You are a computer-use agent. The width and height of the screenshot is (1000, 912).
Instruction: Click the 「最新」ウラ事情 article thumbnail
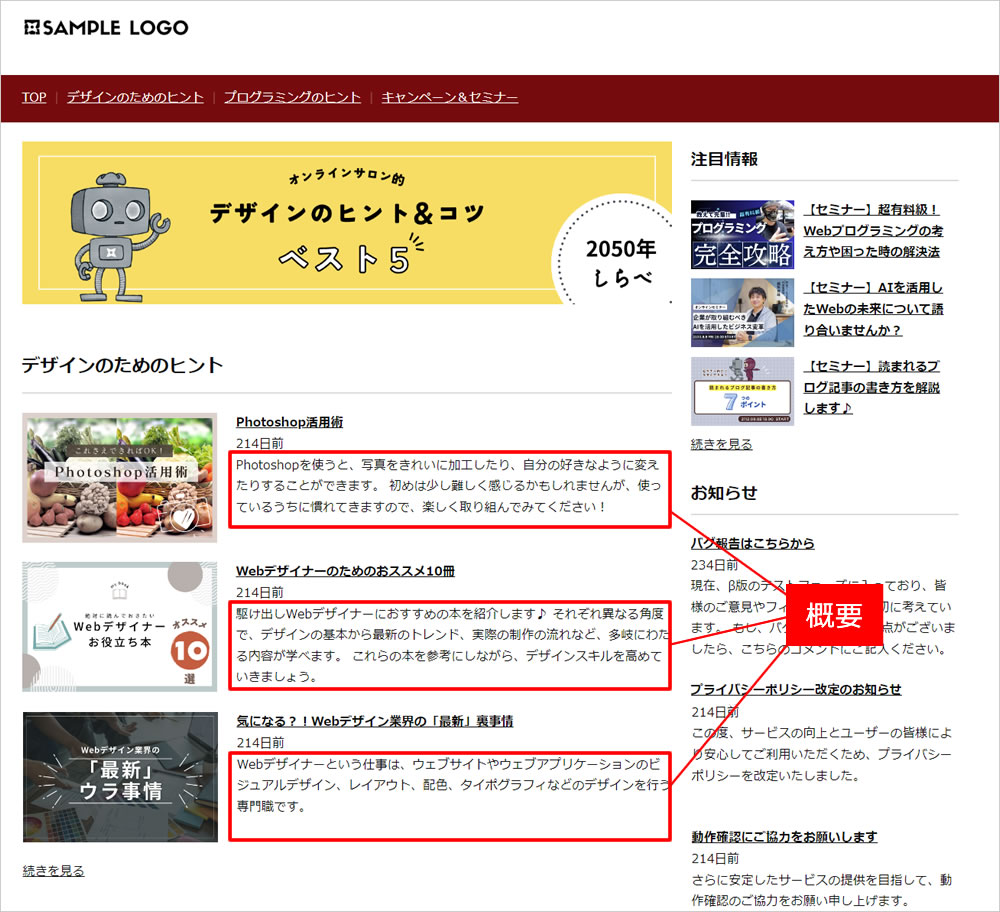point(119,777)
